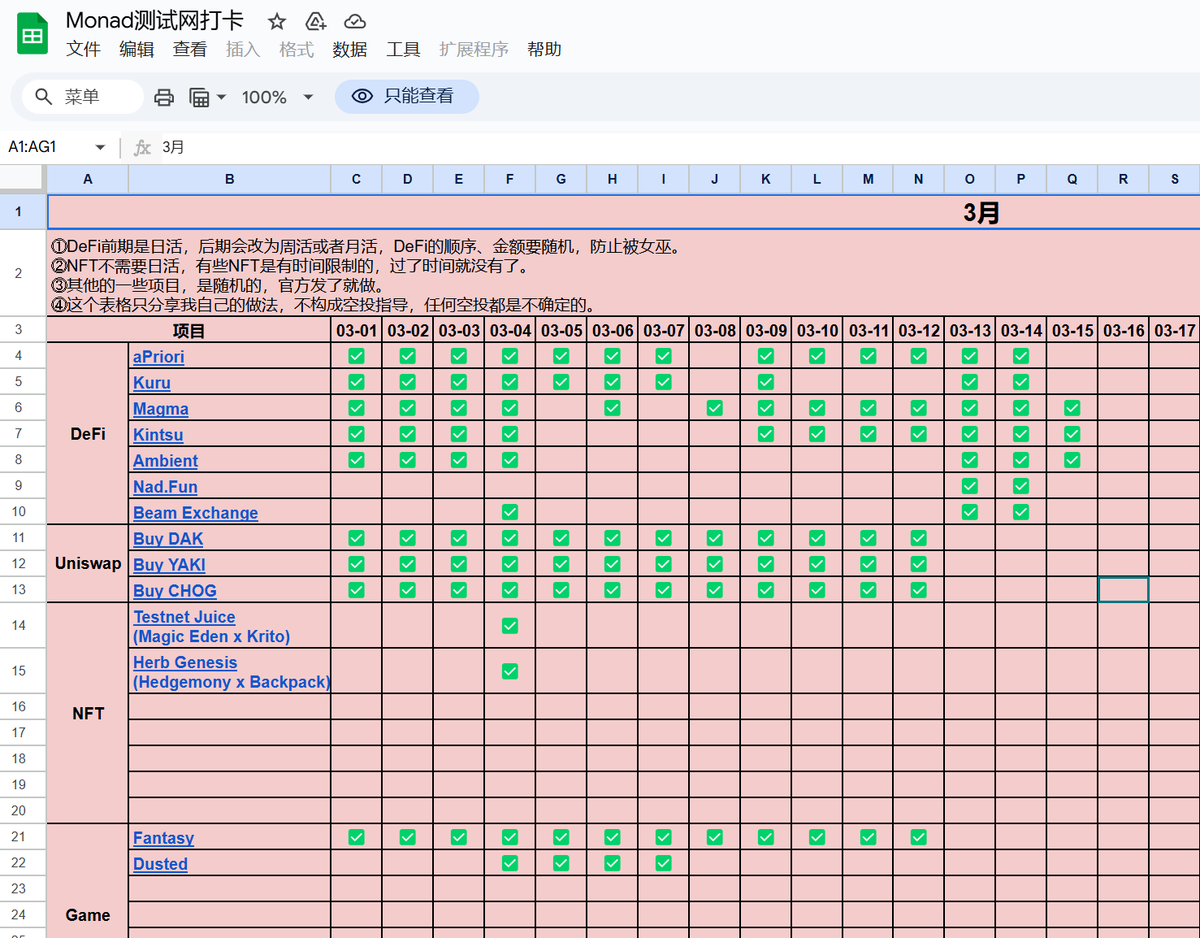Select the Uniswap category cell
1200x938 pixels.
(x=88, y=564)
